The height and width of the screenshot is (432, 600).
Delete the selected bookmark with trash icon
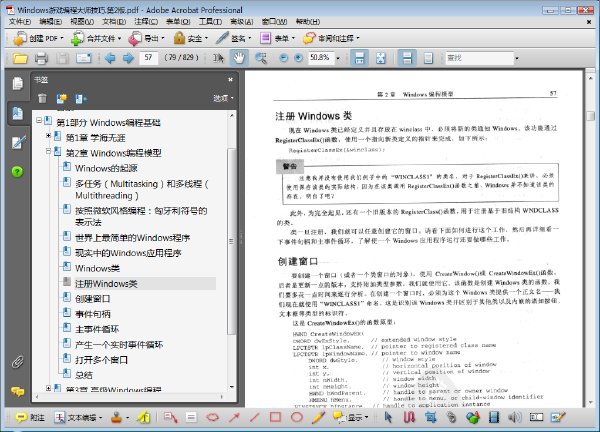42,99
